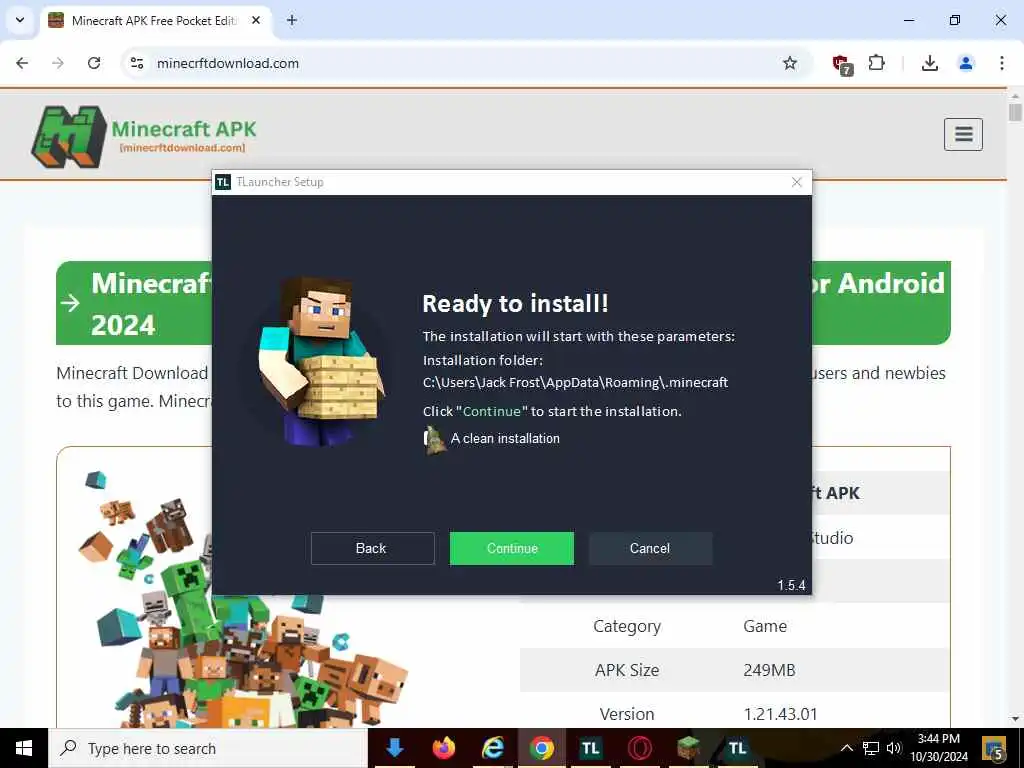Click the '249MB' APK size value

coord(769,671)
